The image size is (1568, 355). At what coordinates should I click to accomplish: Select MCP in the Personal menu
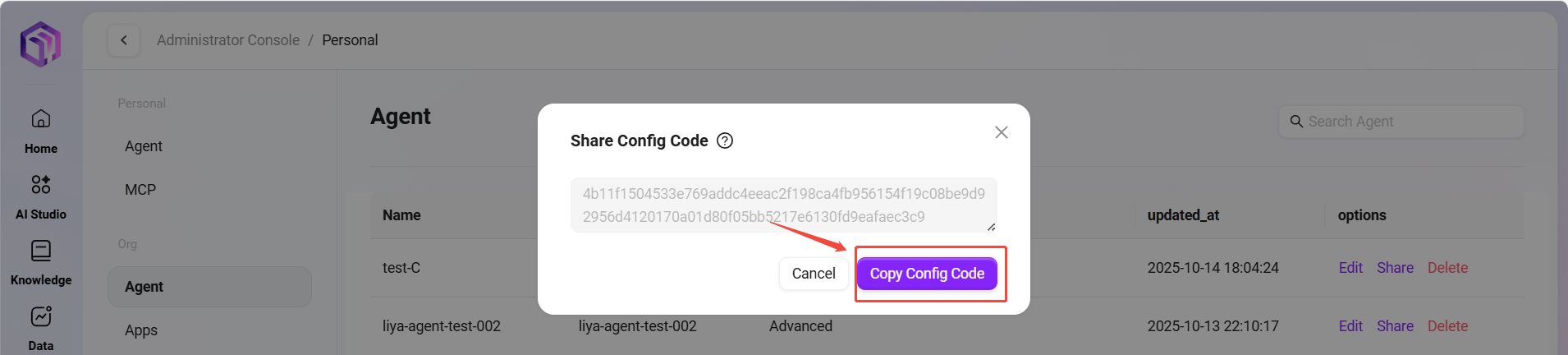[x=140, y=190]
